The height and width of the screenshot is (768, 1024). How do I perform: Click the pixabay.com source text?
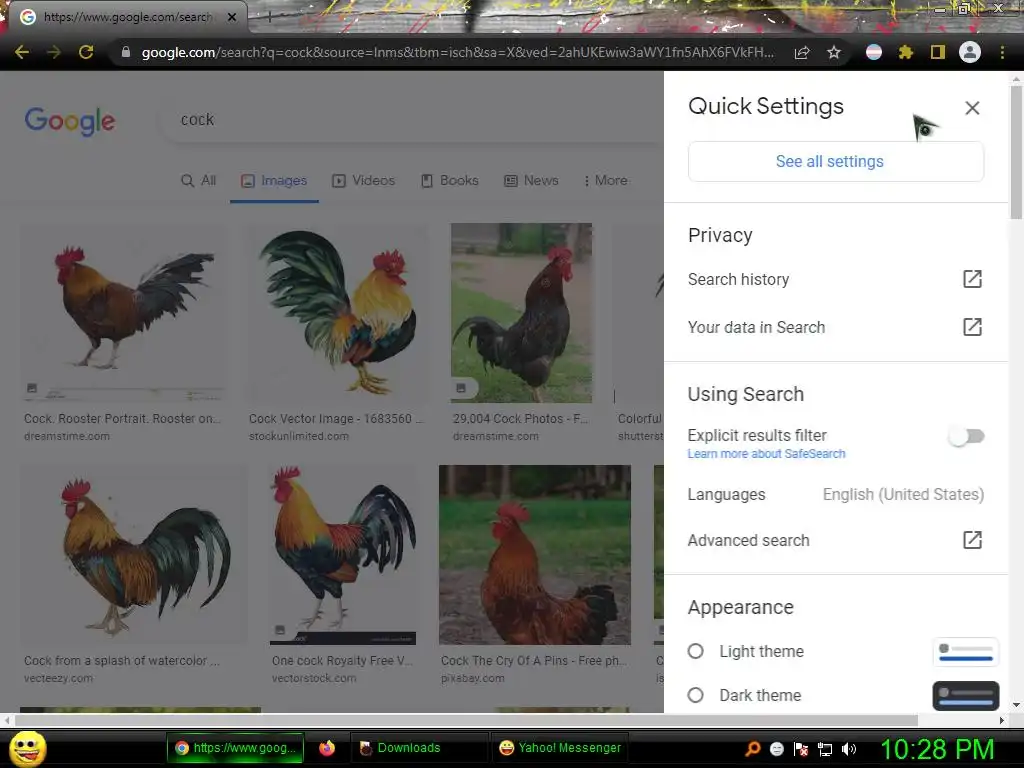coord(472,679)
